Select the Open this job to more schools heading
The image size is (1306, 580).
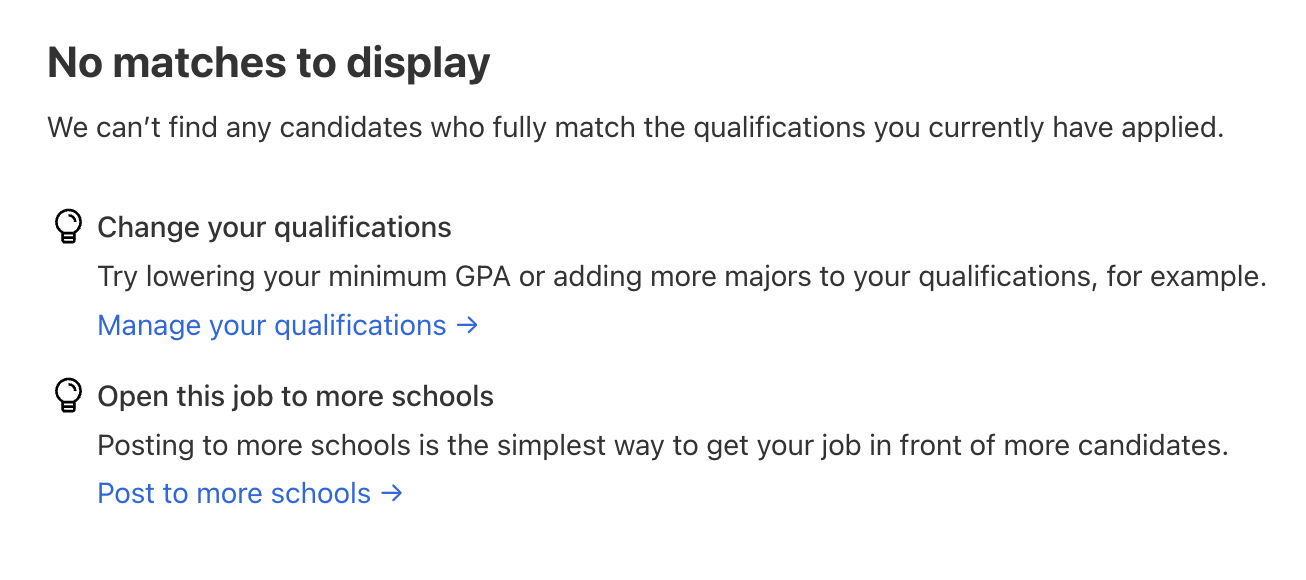(x=295, y=396)
